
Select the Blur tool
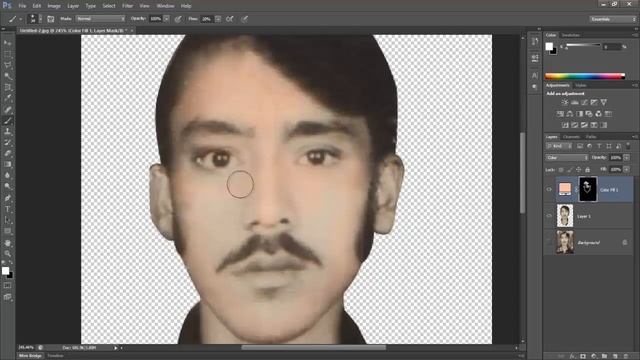(x=7, y=176)
